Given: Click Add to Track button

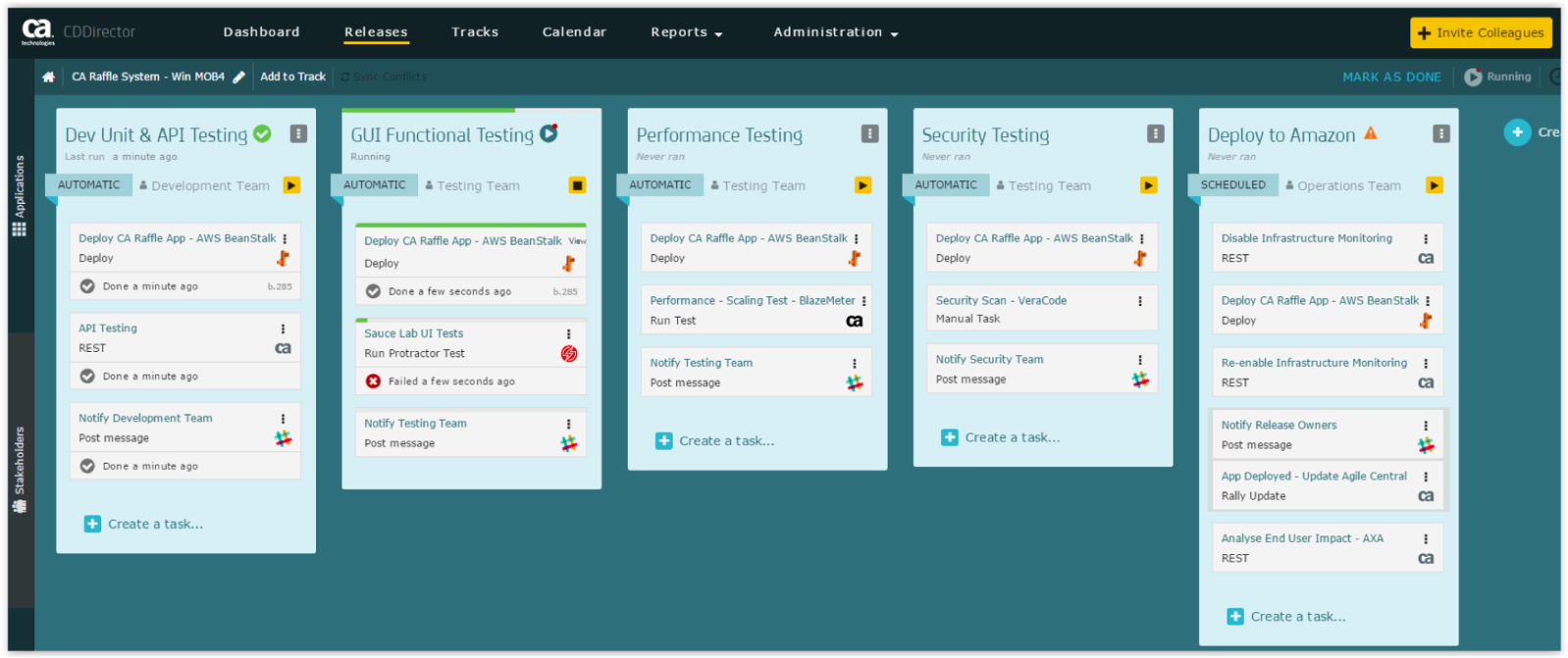Looking at the screenshot, I should (x=292, y=76).
